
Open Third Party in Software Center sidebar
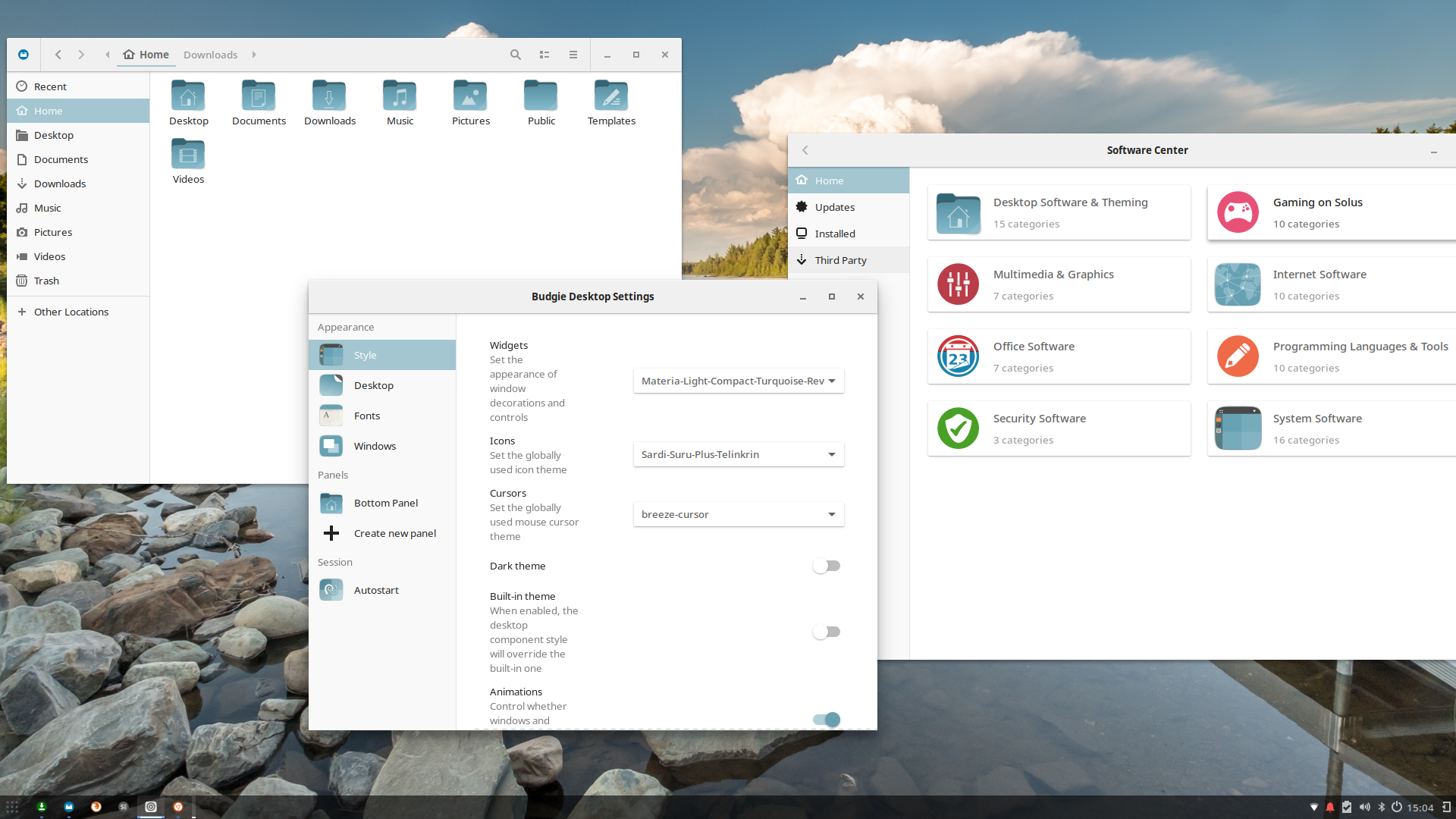(x=849, y=260)
